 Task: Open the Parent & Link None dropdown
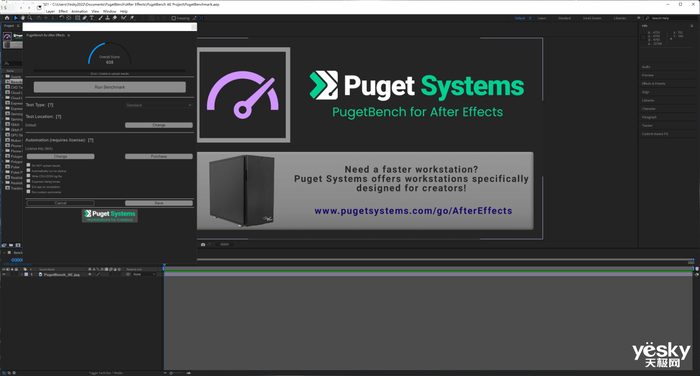coord(144,274)
